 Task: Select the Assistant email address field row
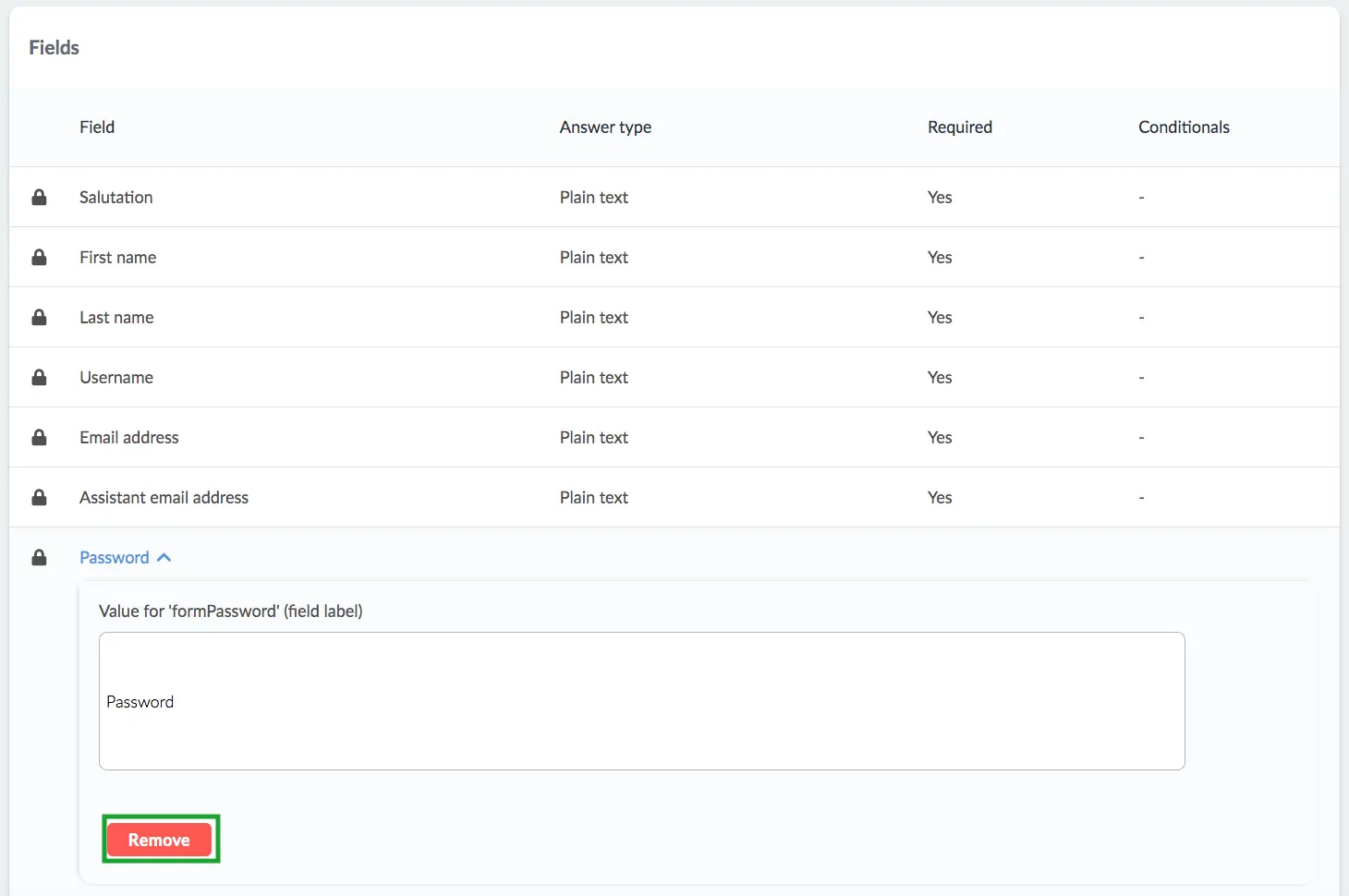coord(674,497)
